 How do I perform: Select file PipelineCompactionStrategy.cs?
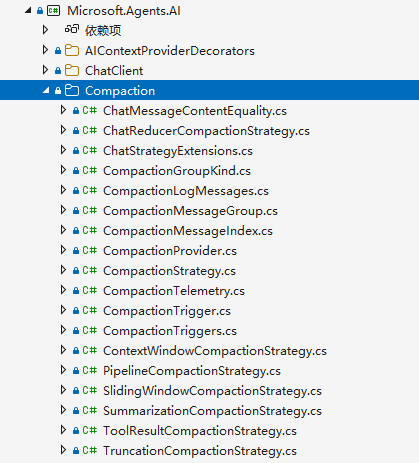click(x=192, y=371)
